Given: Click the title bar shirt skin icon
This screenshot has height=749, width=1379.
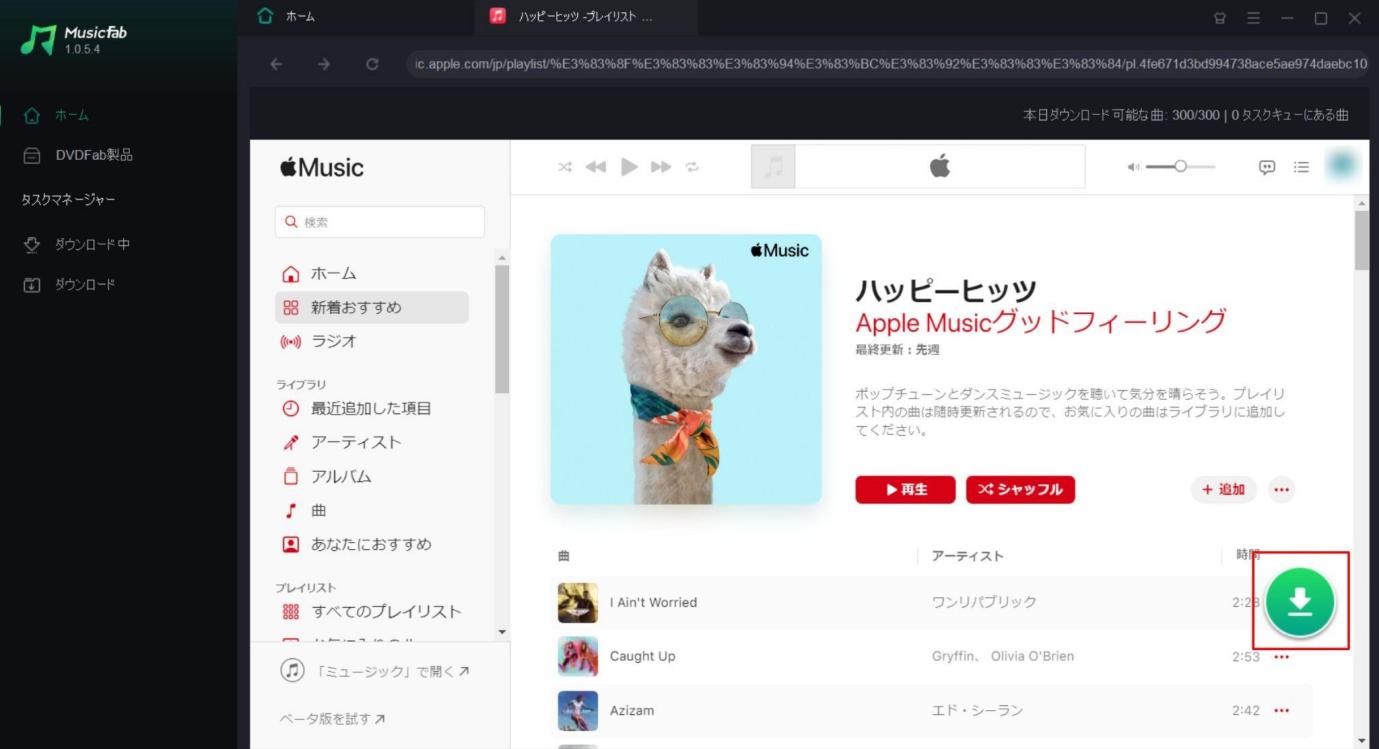Looking at the screenshot, I should pyautogui.click(x=1220, y=18).
